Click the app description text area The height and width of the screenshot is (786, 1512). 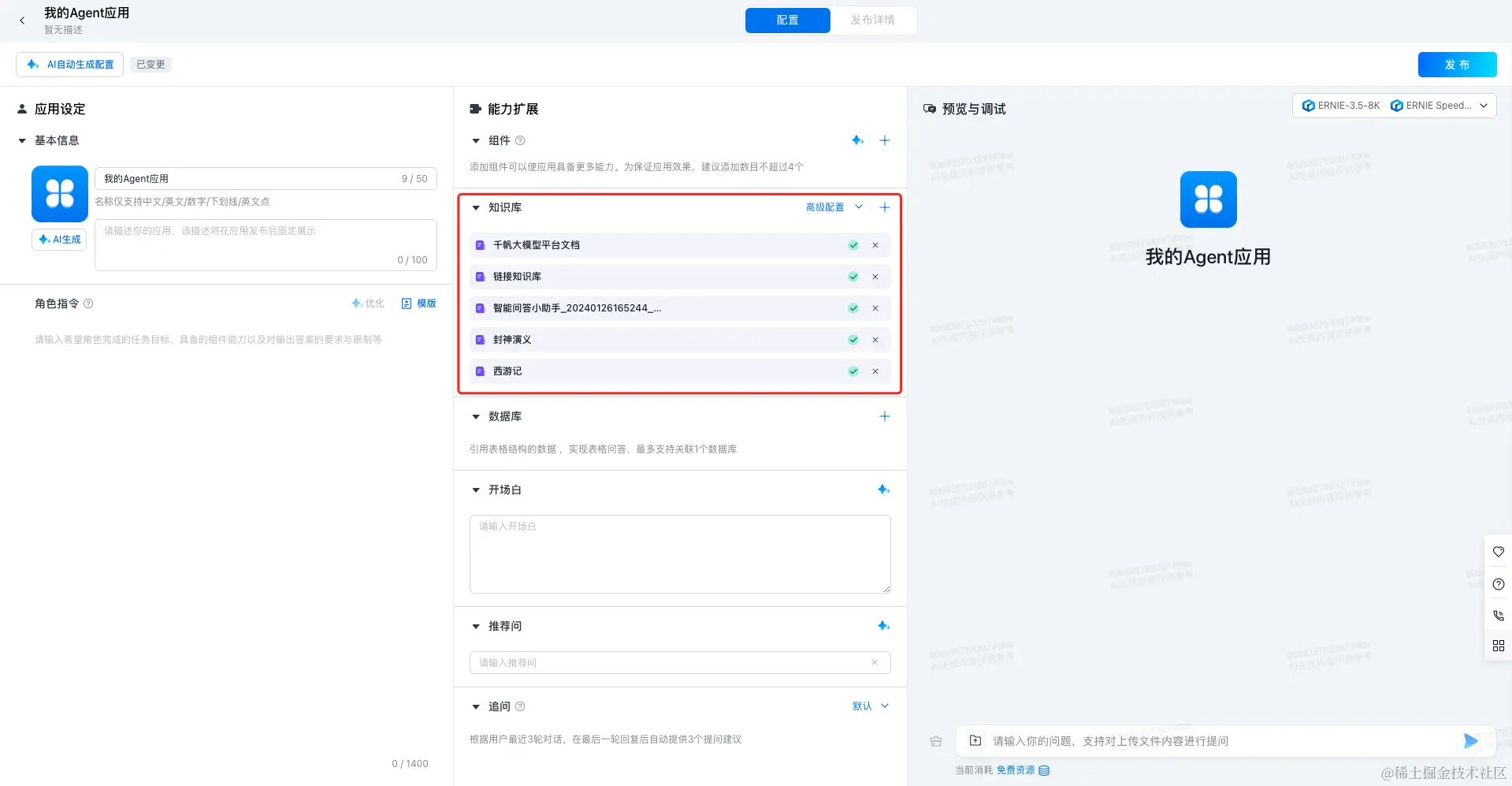point(266,245)
